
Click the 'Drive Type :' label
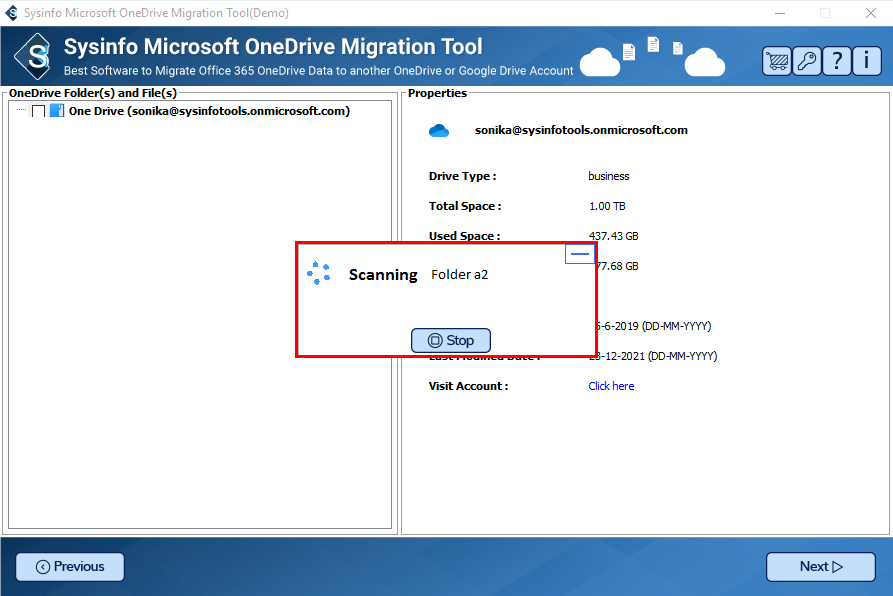[x=462, y=176]
